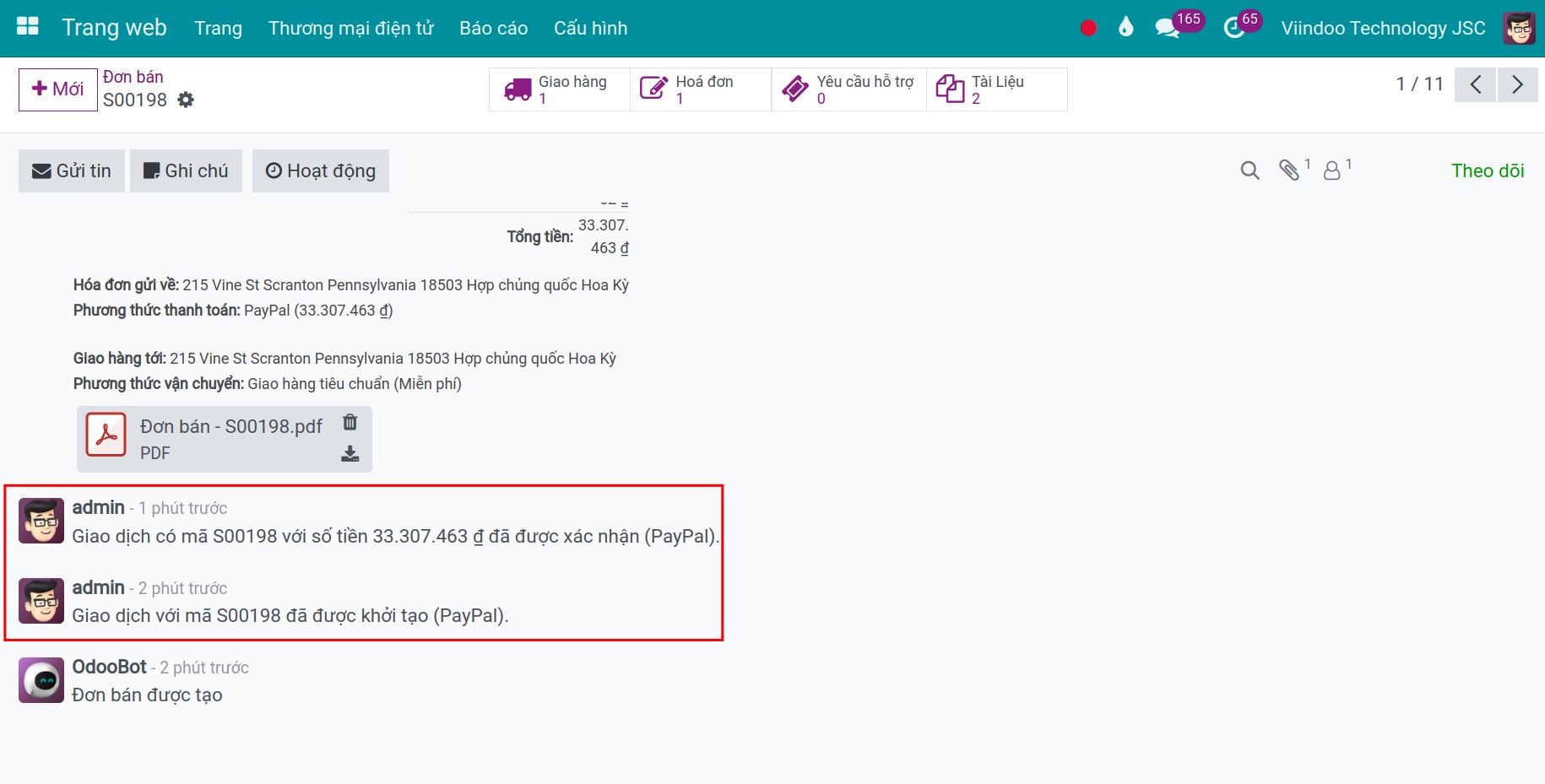Create new record with Mới button

[58, 89]
